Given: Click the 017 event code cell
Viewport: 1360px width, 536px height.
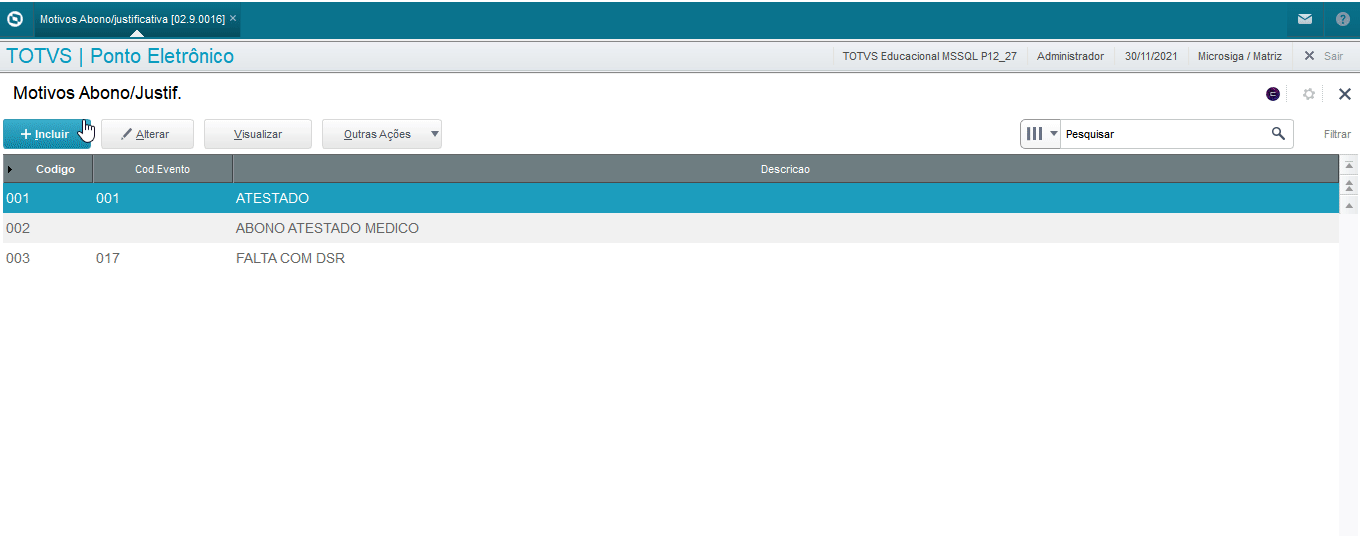Looking at the screenshot, I should [x=108, y=258].
